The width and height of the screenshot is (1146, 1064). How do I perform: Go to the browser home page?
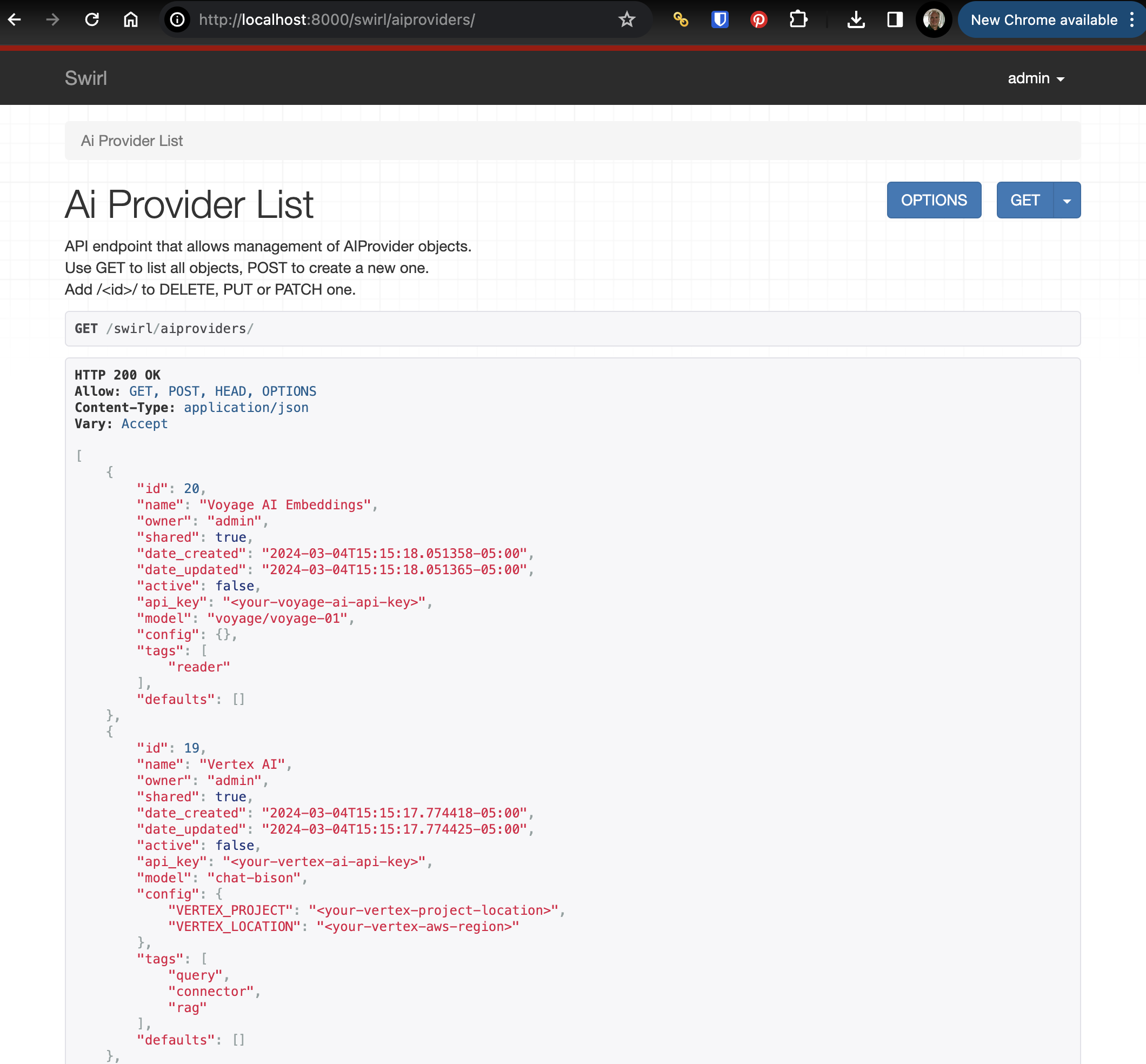(131, 19)
